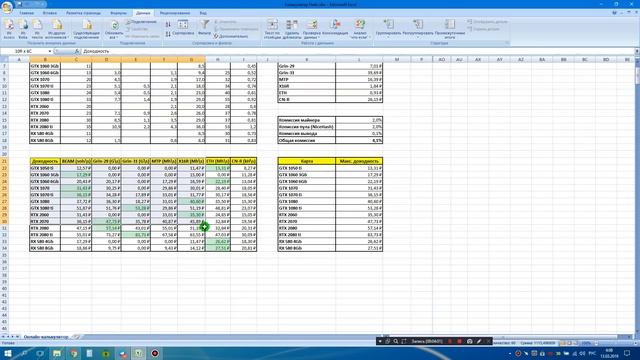Image resolution: width=640 pixels, height=360 pixels.
Task: Open the Review ribbon tab
Action: click(x=175, y=13)
